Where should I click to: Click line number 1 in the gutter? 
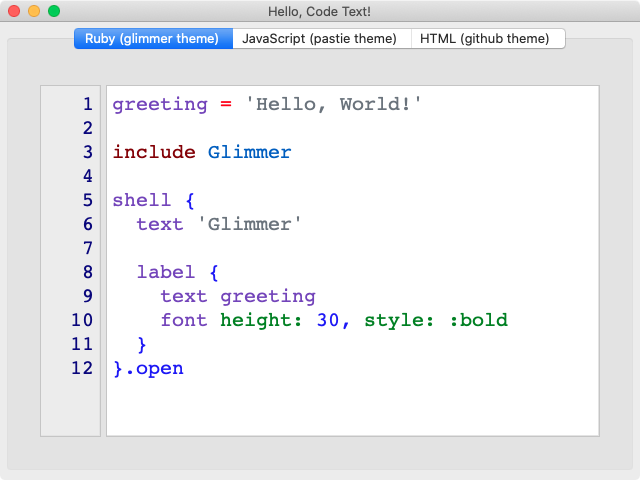tap(88, 104)
